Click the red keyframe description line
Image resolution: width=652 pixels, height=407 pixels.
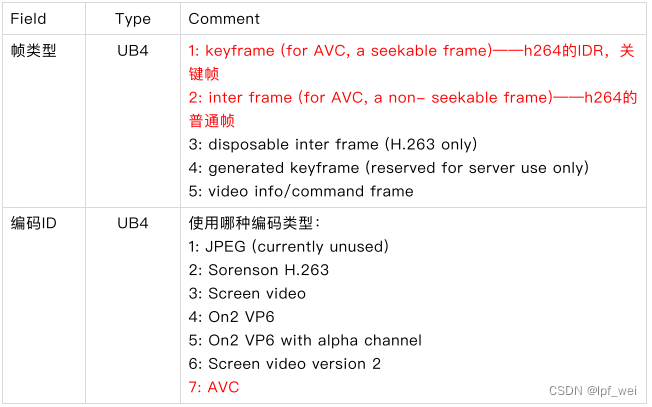[x=411, y=62]
